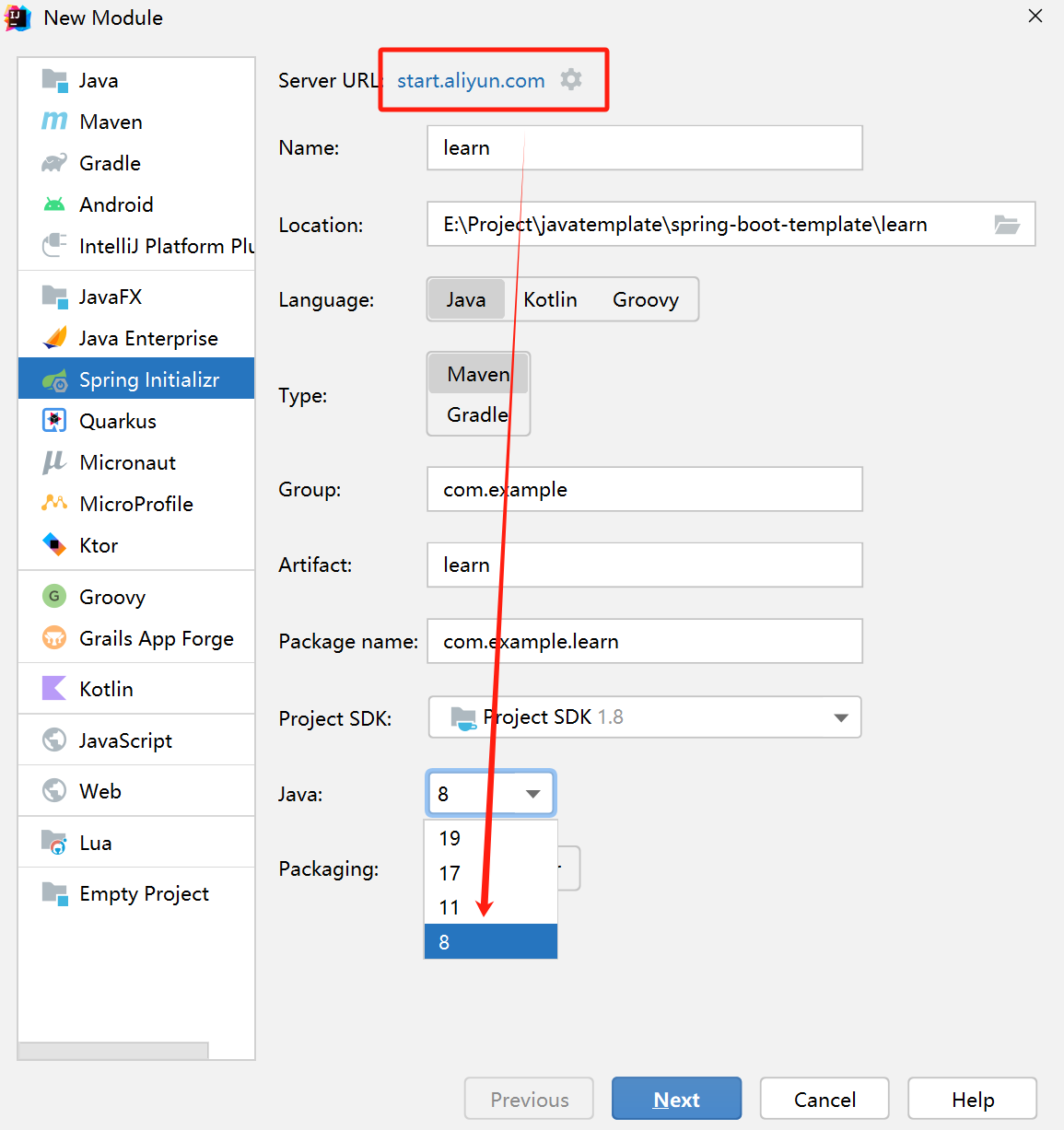Click the Spring Initializr leaf icon
This screenshot has width=1064, height=1130.
click(54, 379)
